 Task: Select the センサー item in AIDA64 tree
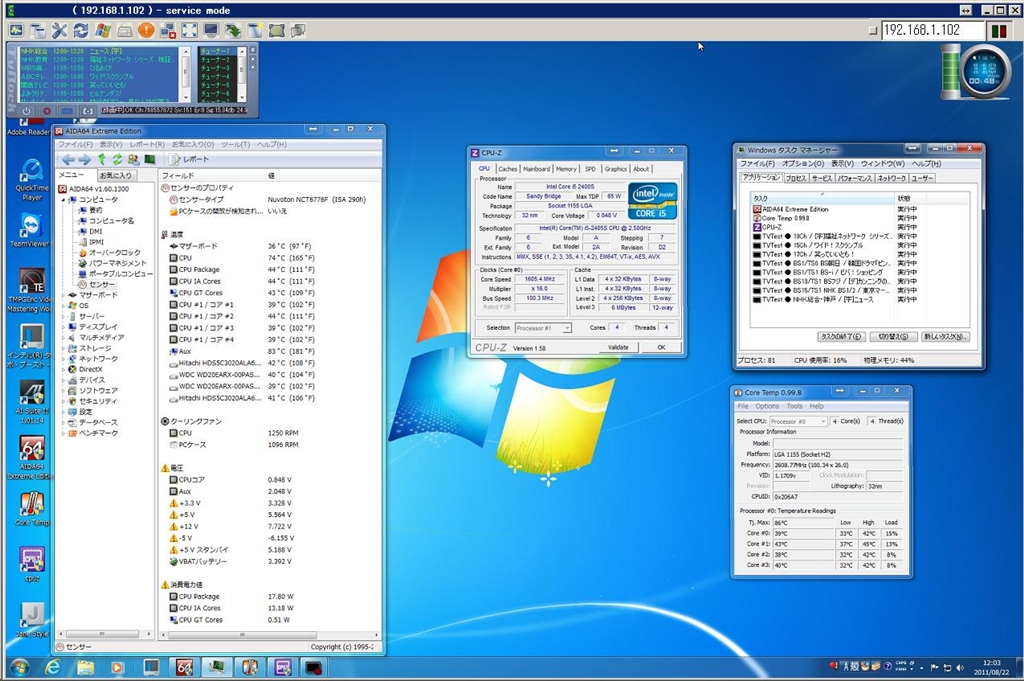click(x=96, y=285)
